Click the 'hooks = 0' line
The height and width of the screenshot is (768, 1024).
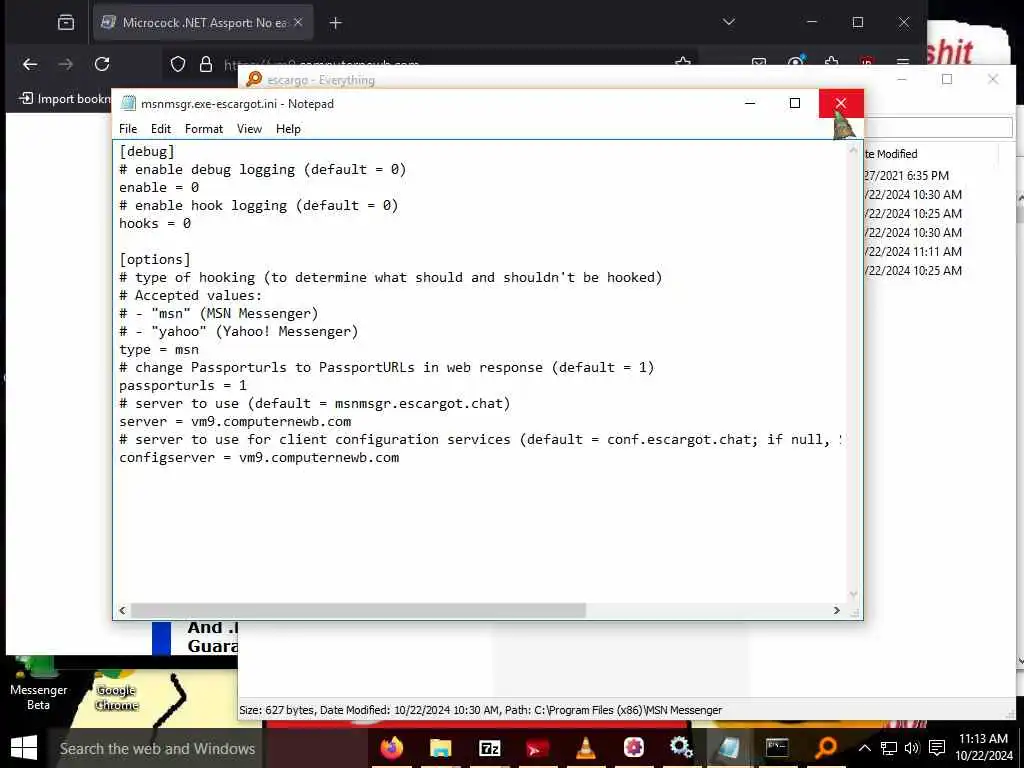coord(155,223)
